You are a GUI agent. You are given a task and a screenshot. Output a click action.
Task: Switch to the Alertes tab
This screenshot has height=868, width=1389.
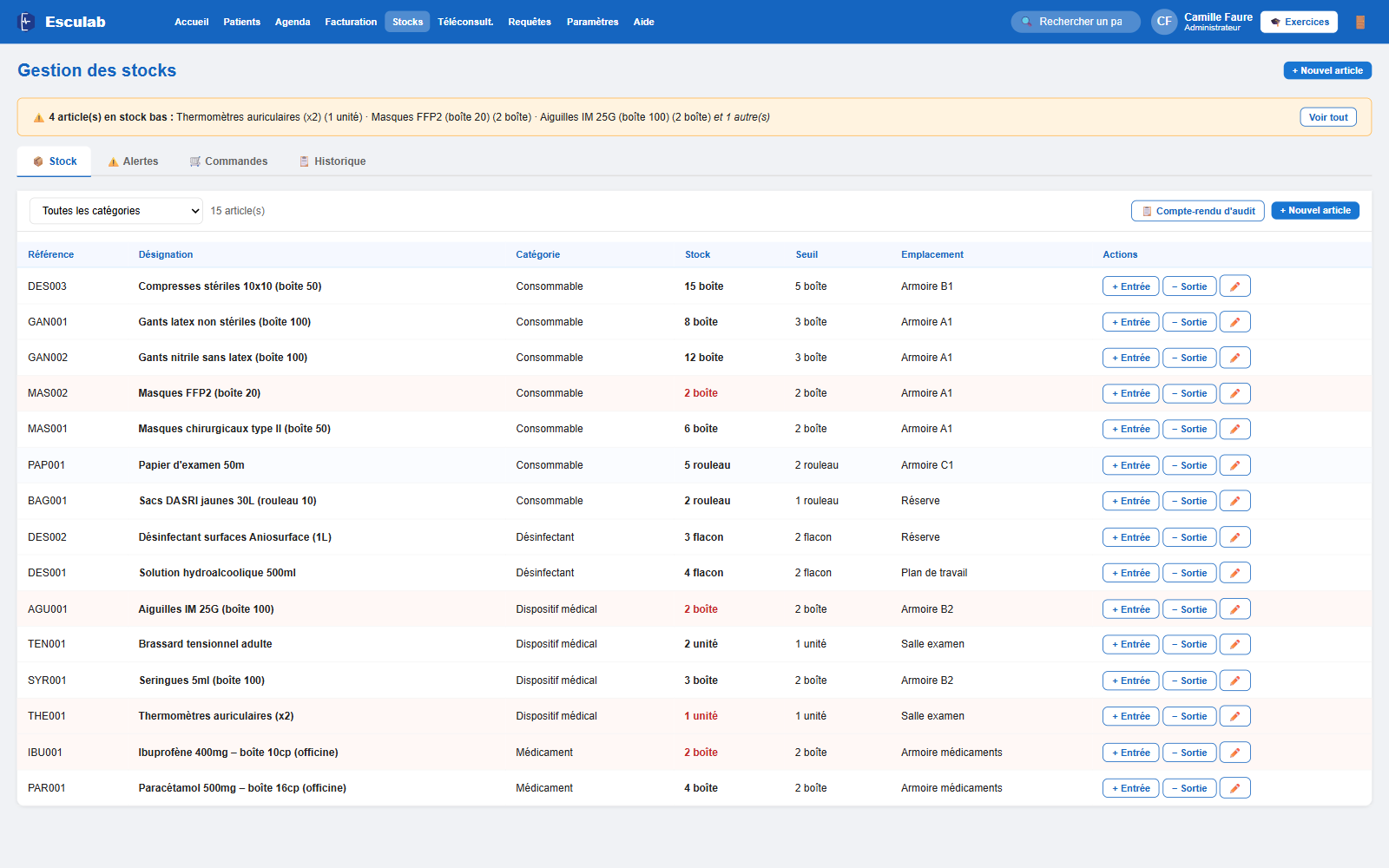pyautogui.click(x=134, y=161)
